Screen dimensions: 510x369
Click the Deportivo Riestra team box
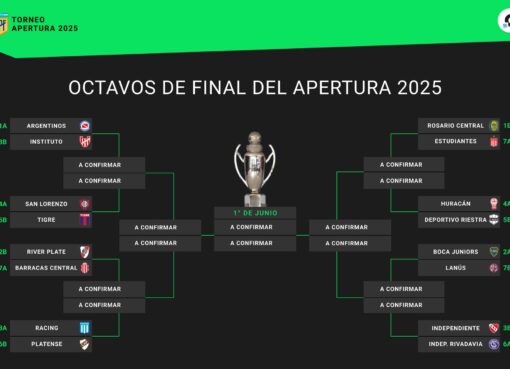click(x=459, y=220)
